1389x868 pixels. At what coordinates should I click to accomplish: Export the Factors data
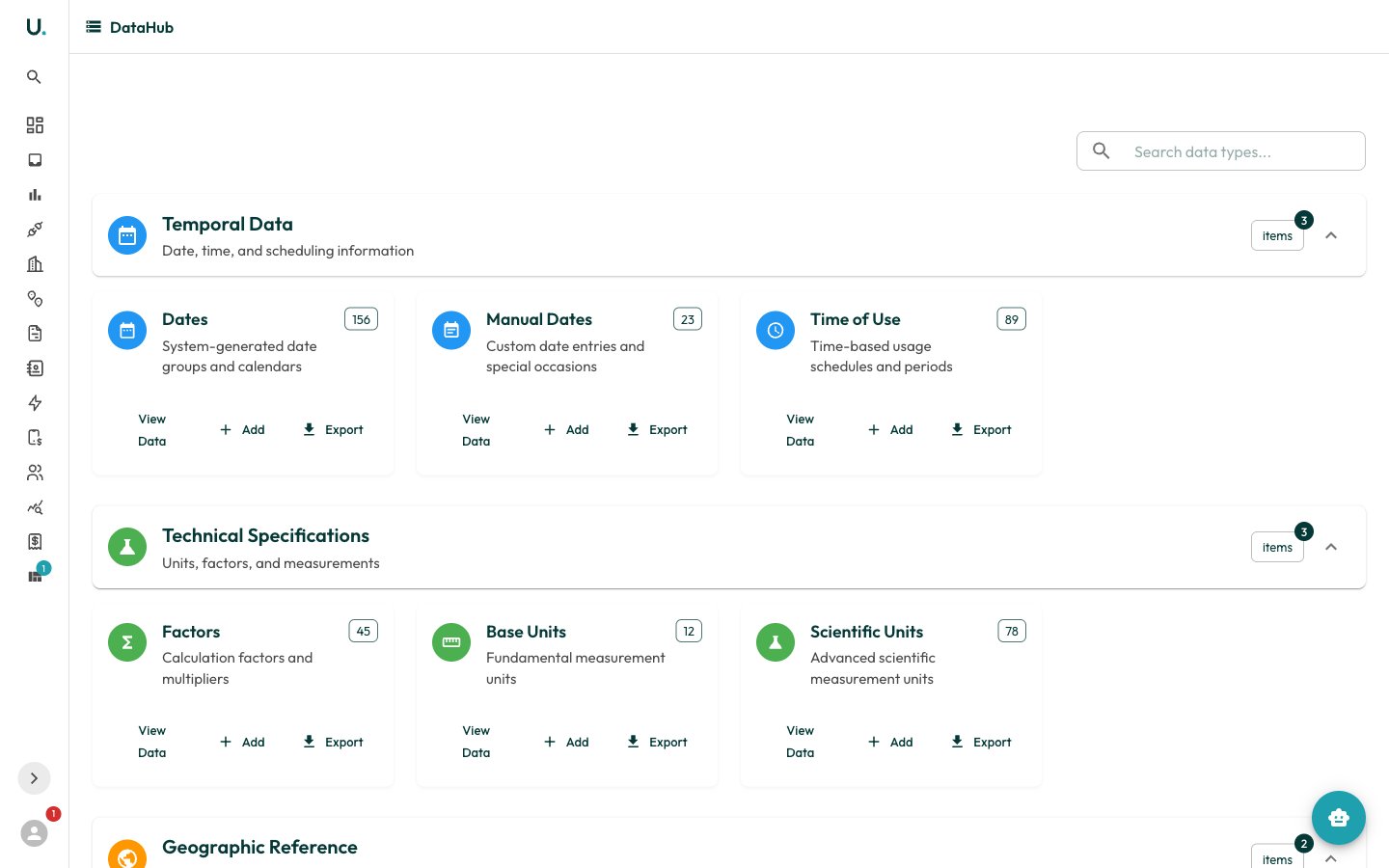(333, 742)
